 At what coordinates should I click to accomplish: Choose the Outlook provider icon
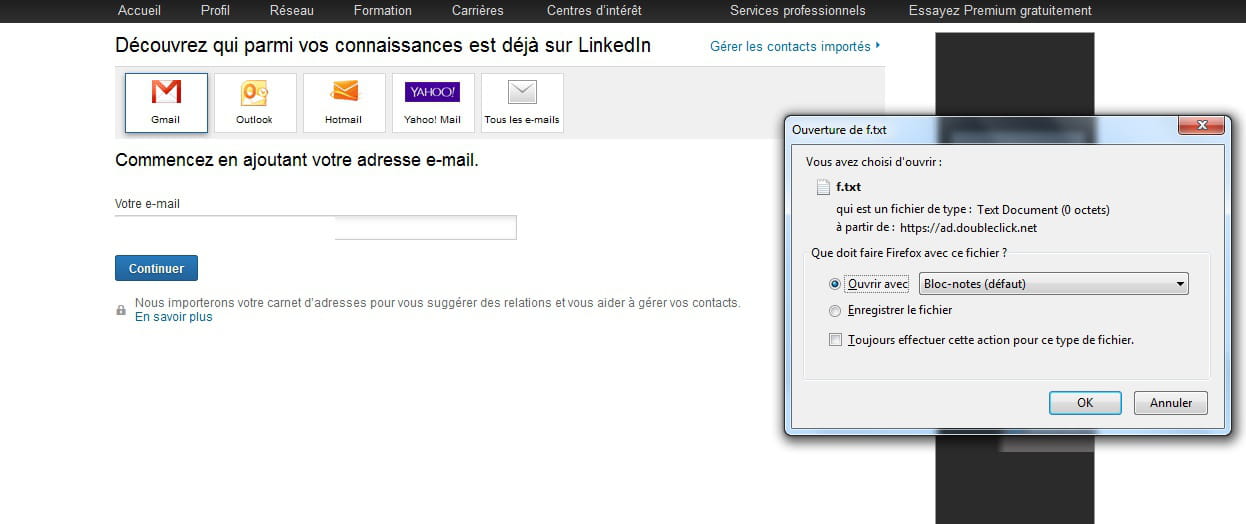tap(254, 93)
